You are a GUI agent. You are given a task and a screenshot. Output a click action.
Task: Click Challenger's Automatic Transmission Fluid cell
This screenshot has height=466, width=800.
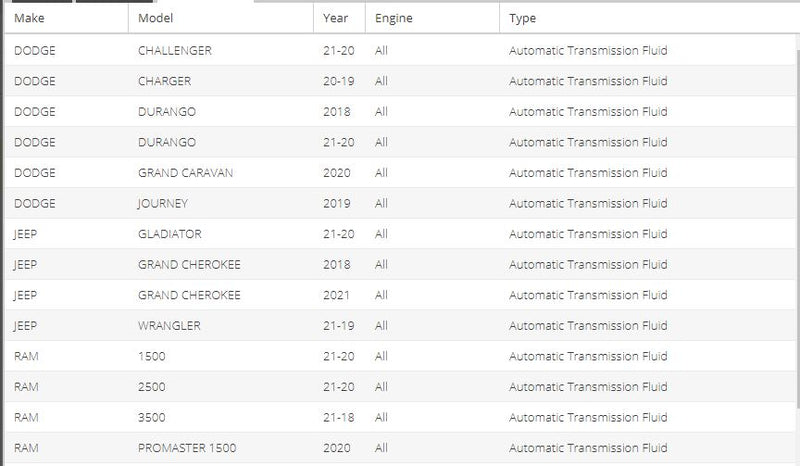(x=588, y=50)
